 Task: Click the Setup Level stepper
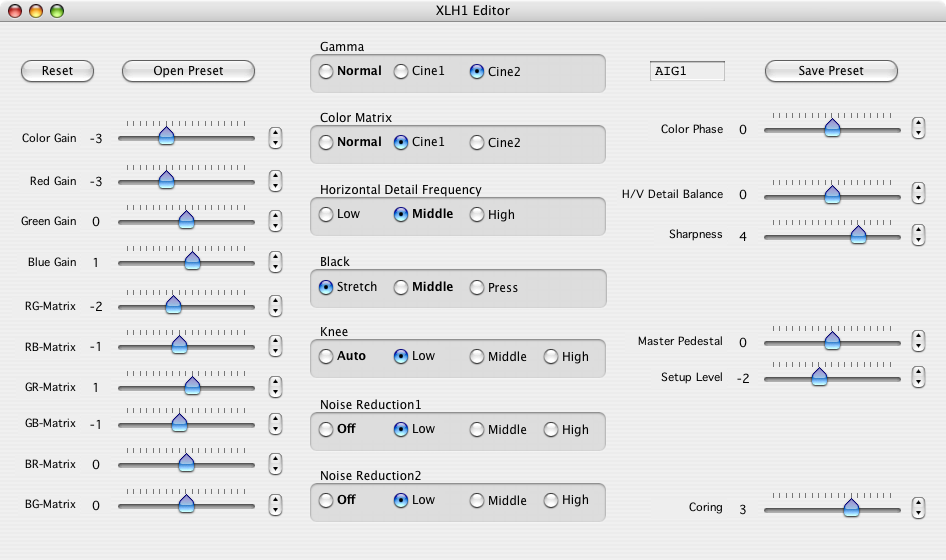[x=918, y=377]
